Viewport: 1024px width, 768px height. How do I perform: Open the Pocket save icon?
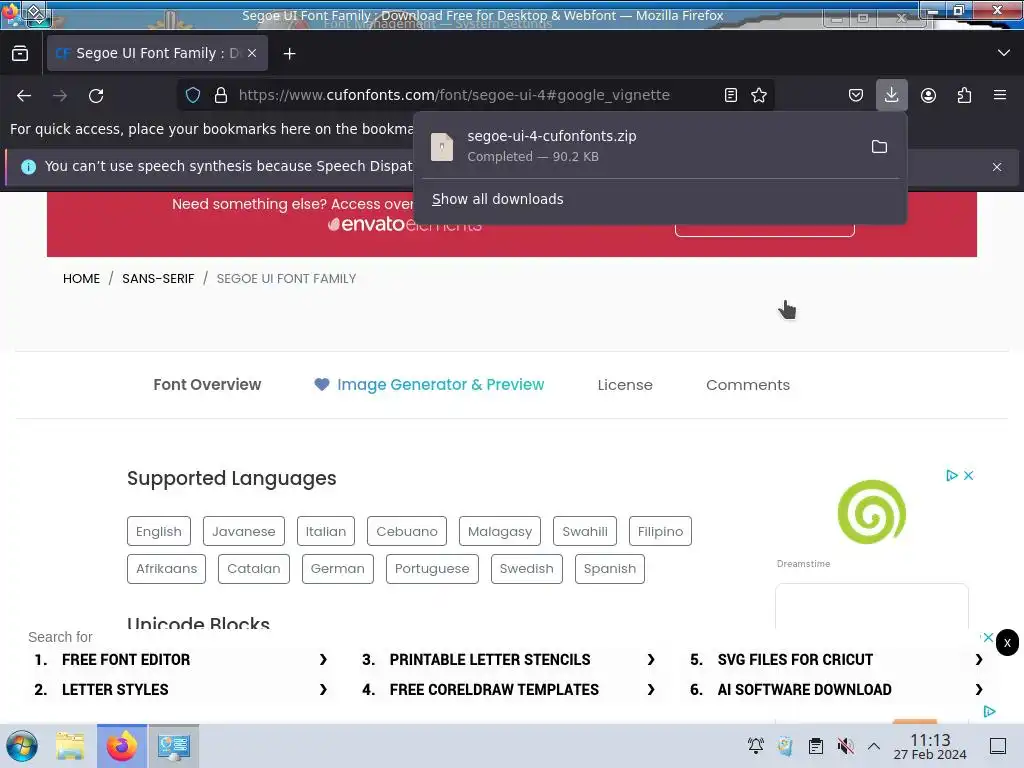856,95
